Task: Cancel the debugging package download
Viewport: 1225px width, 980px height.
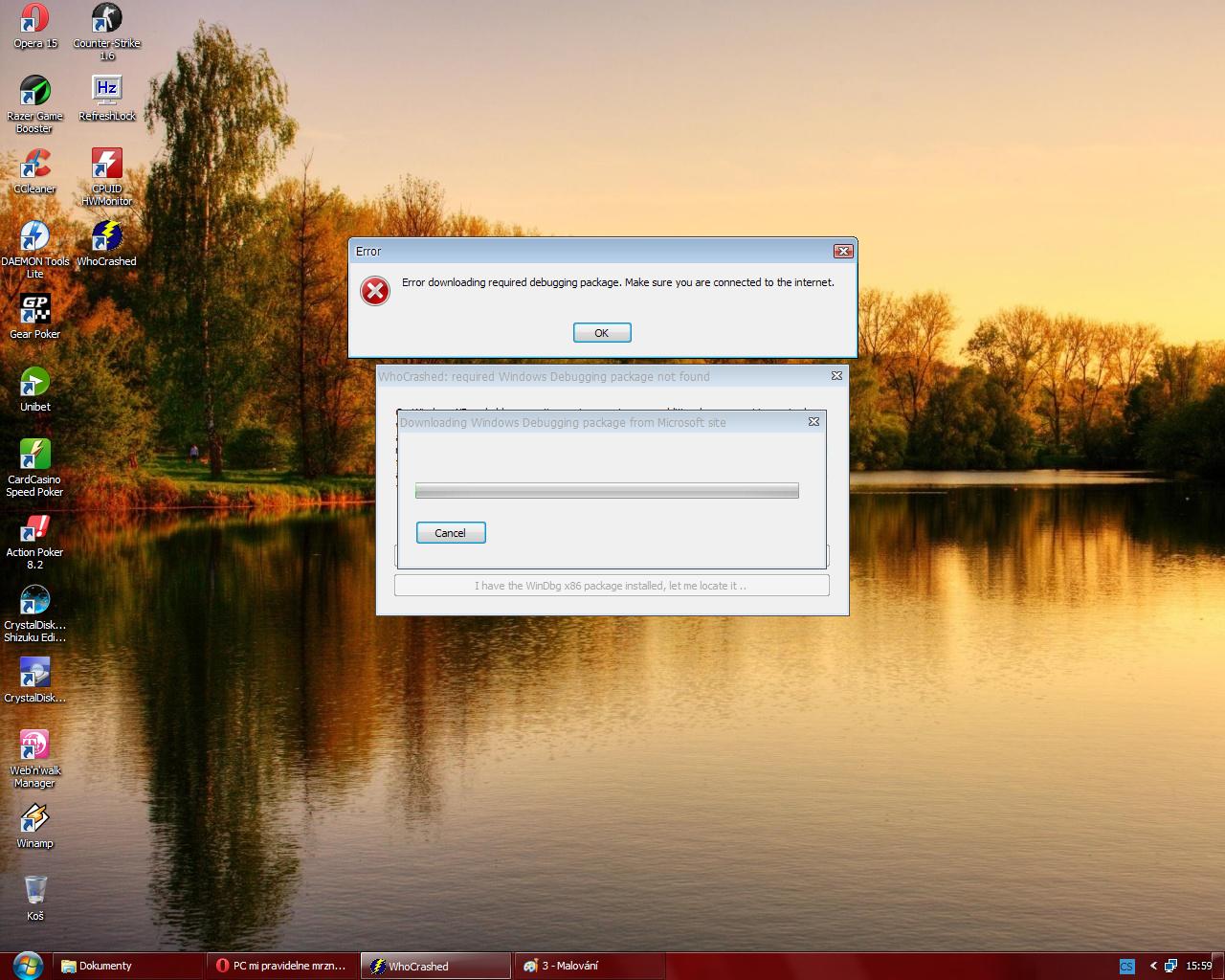Action: tap(451, 533)
